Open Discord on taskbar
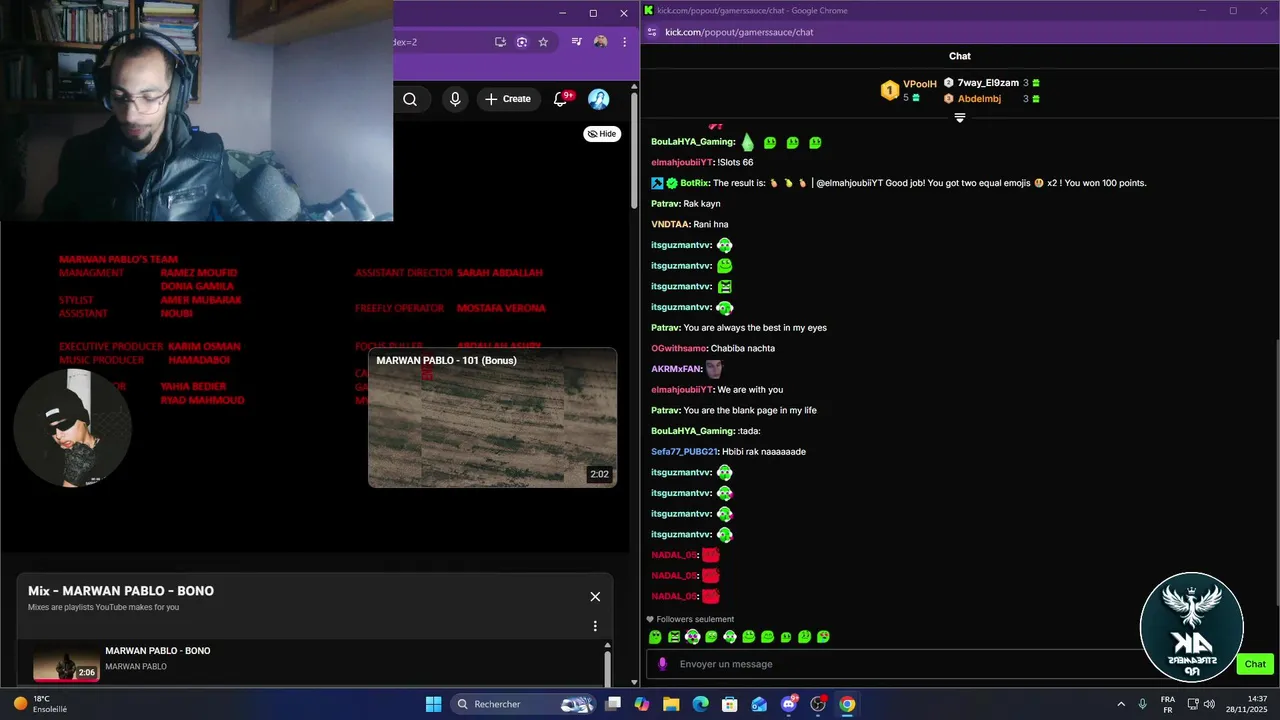This screenshot has width=1280, height=720. click(x=789, y=704)
